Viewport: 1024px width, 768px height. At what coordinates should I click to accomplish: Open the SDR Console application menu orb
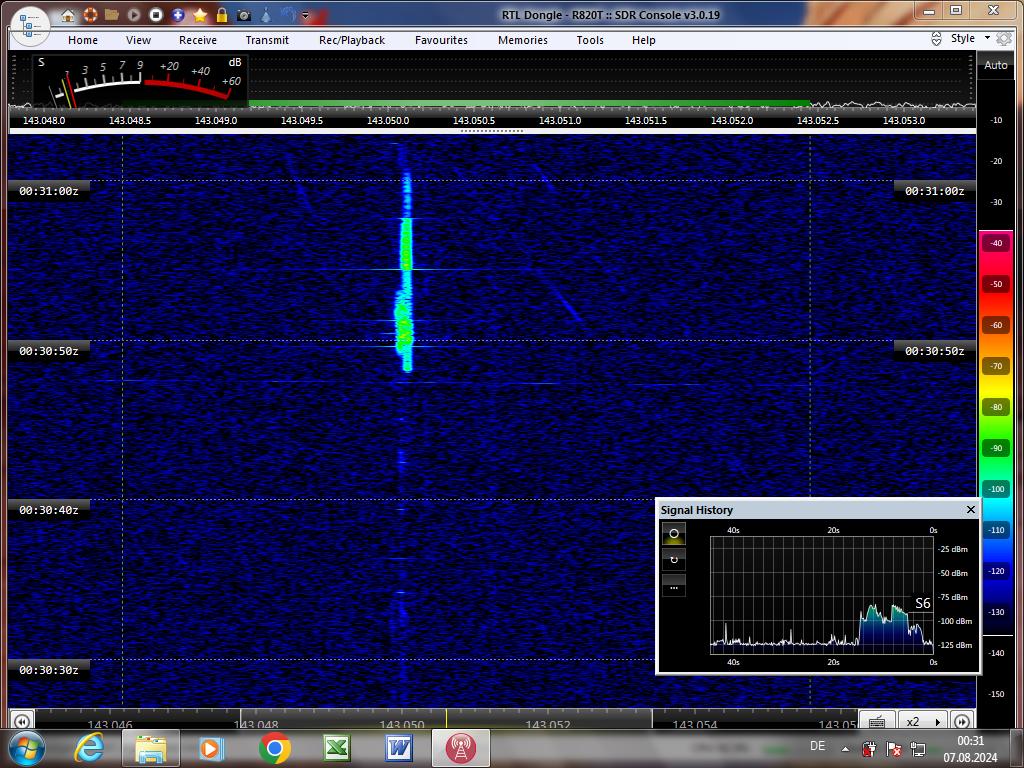[30, 26]
